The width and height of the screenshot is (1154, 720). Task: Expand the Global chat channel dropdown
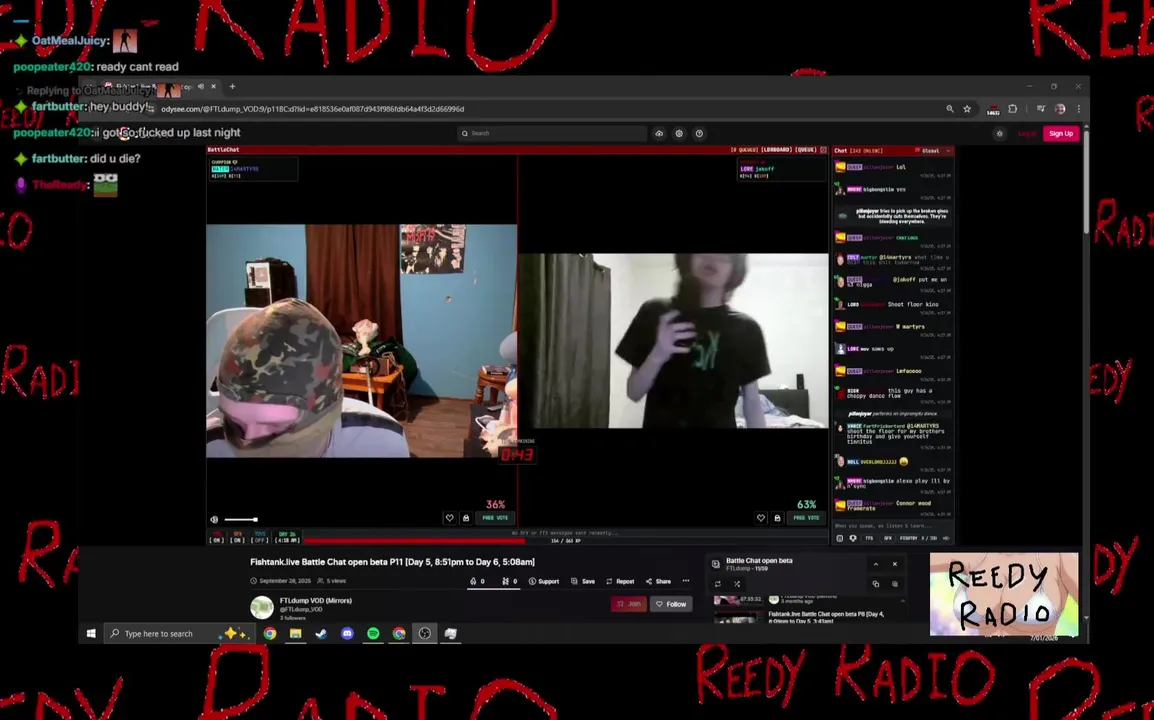pos(933,150)
